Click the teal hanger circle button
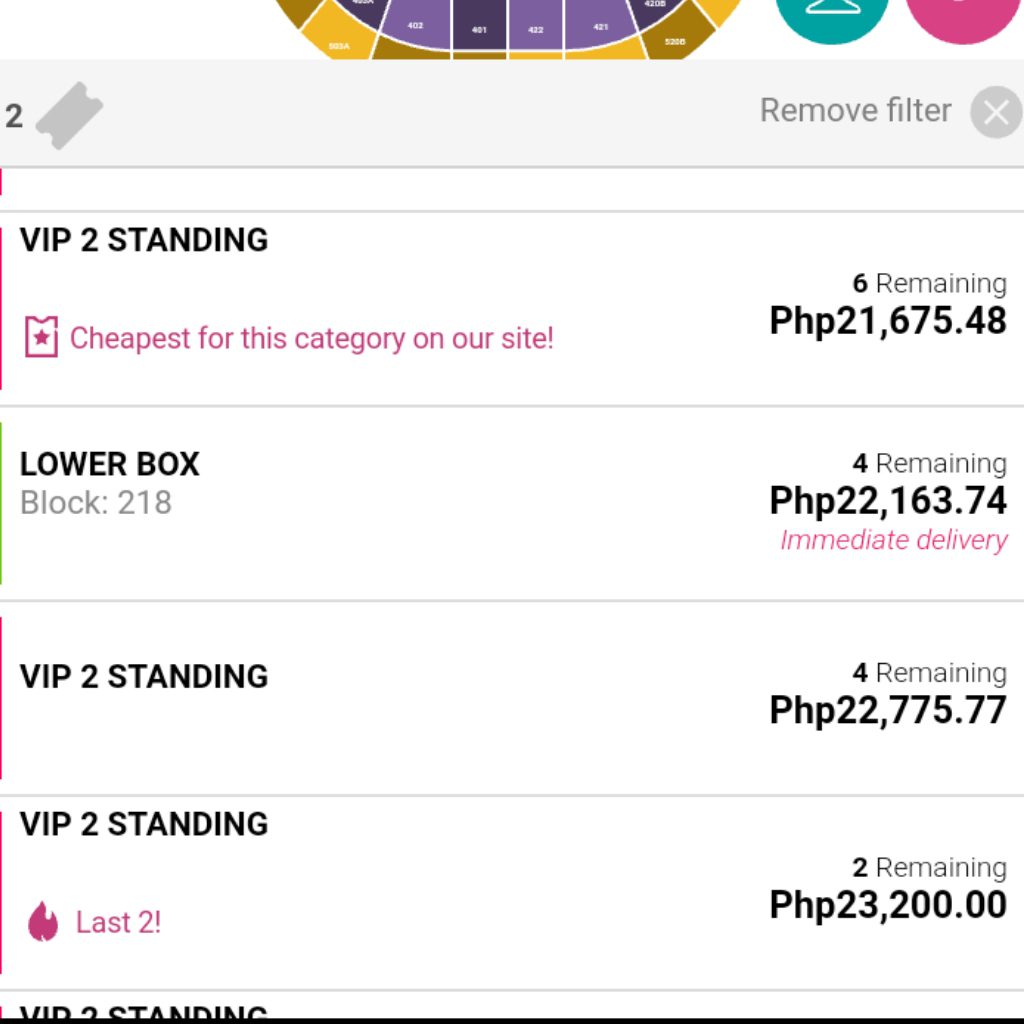This screenshot has height=1024, width=1024. 831,13
